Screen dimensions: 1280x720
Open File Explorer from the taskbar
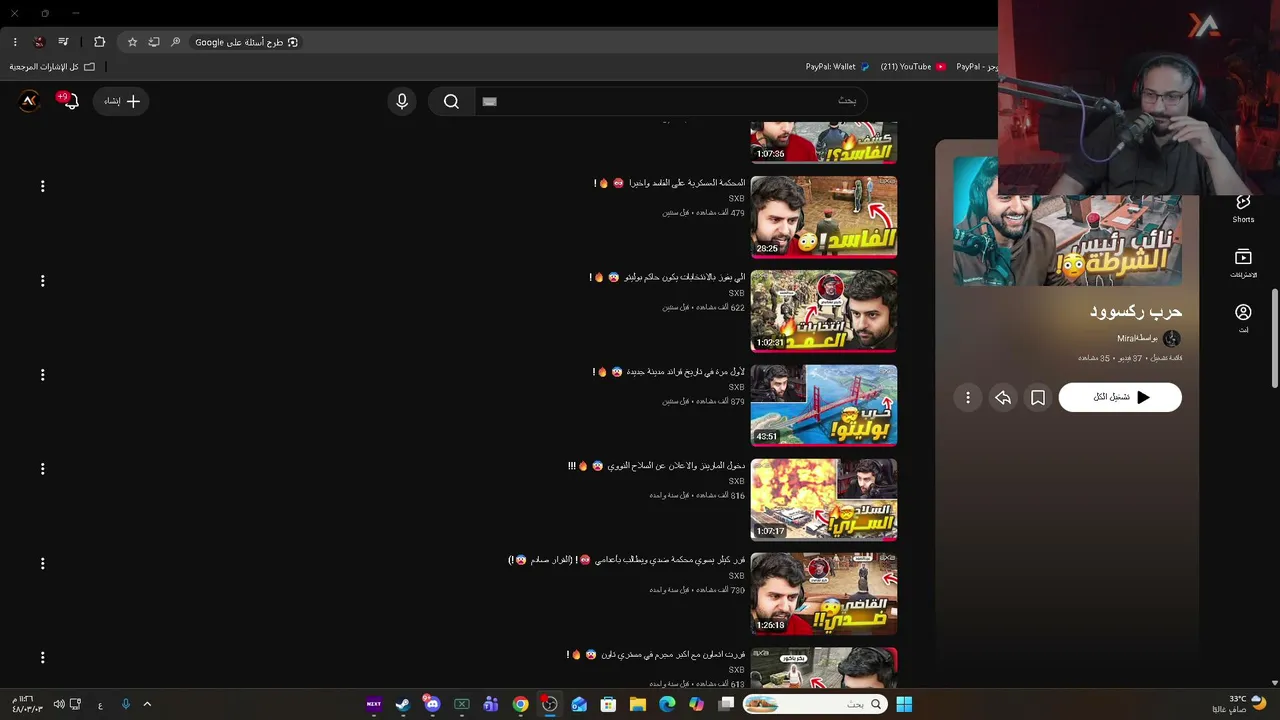637,705
